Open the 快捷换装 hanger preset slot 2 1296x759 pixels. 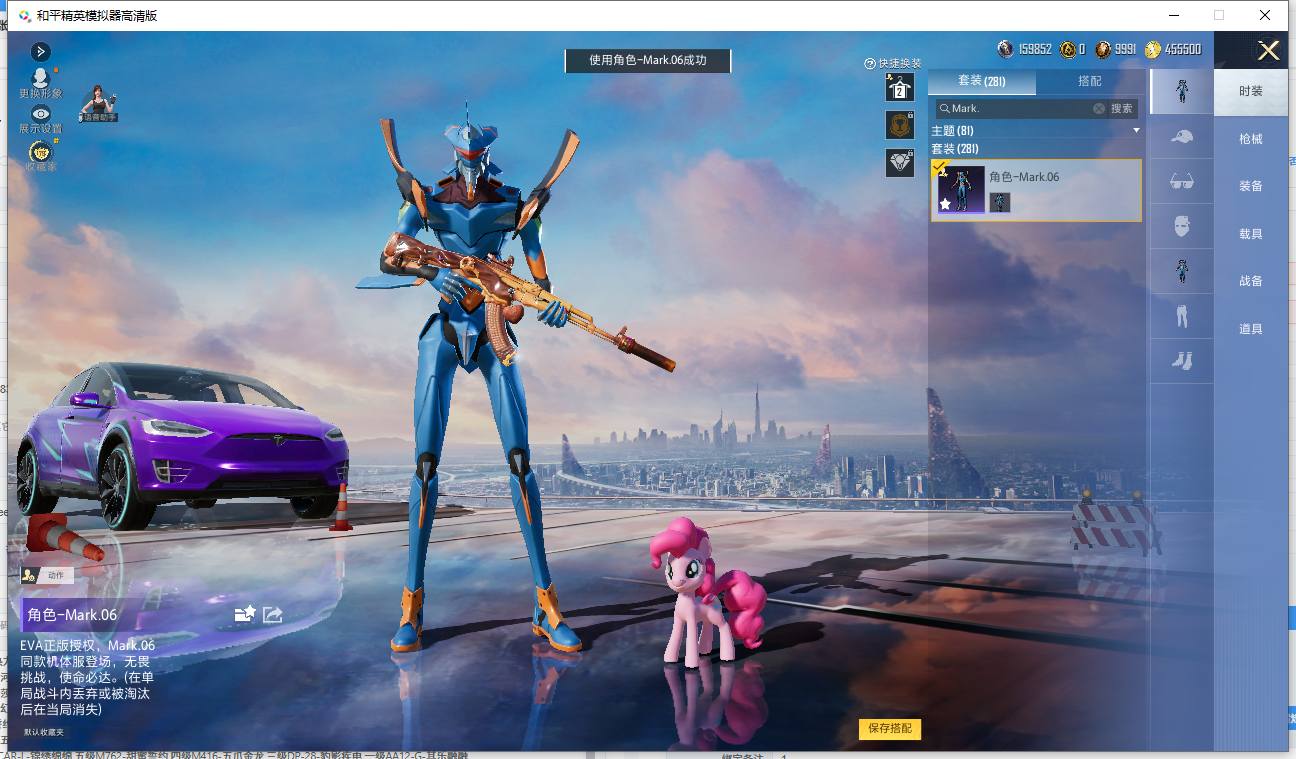coord(899,88)
